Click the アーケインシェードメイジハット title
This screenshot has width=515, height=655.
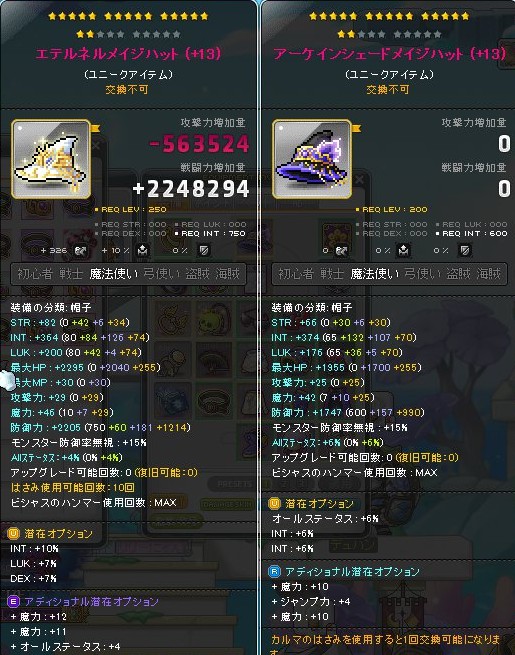[389, 54]
